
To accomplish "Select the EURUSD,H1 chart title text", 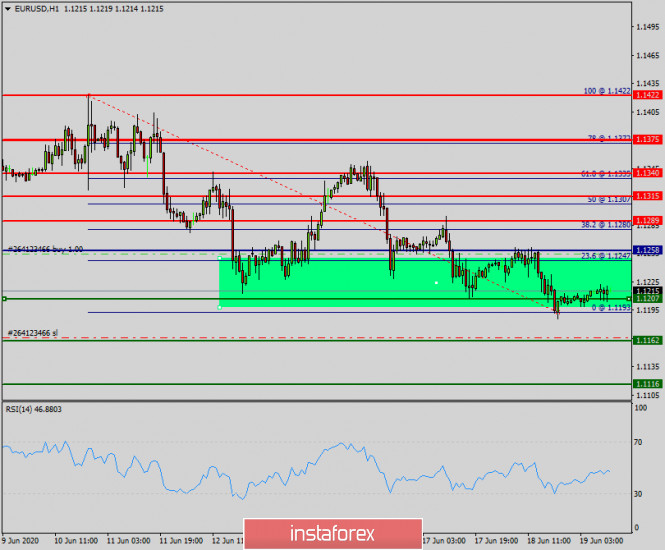I will pyautogui.click(x=37, y=9).
